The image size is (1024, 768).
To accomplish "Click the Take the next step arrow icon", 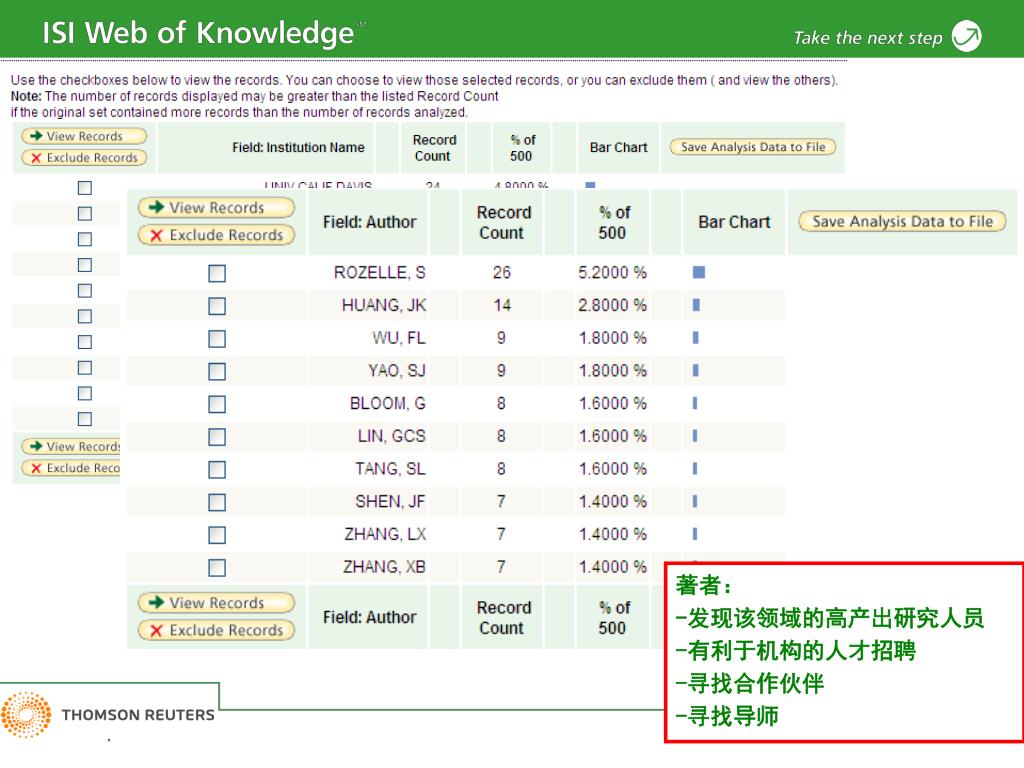I will coord(967,36).
